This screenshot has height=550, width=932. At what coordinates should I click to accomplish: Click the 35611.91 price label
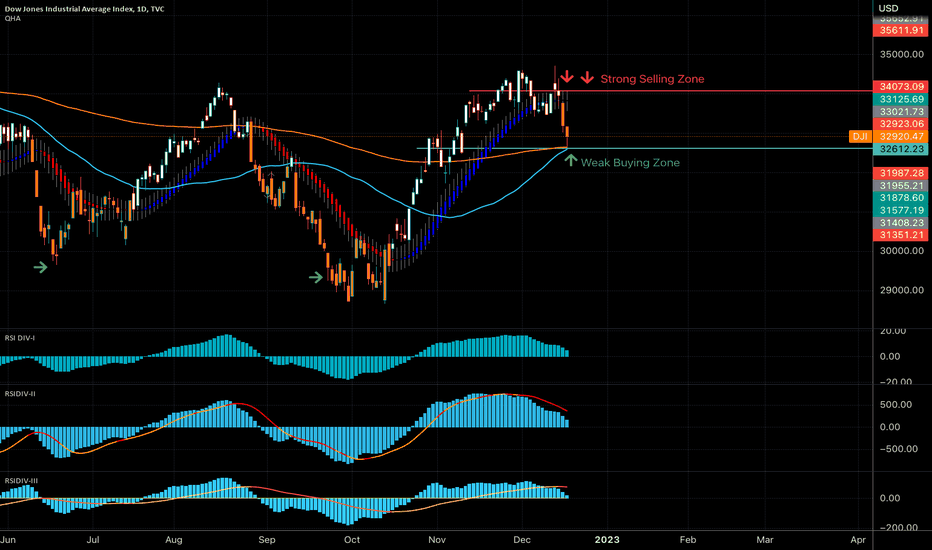coord(900,30)
